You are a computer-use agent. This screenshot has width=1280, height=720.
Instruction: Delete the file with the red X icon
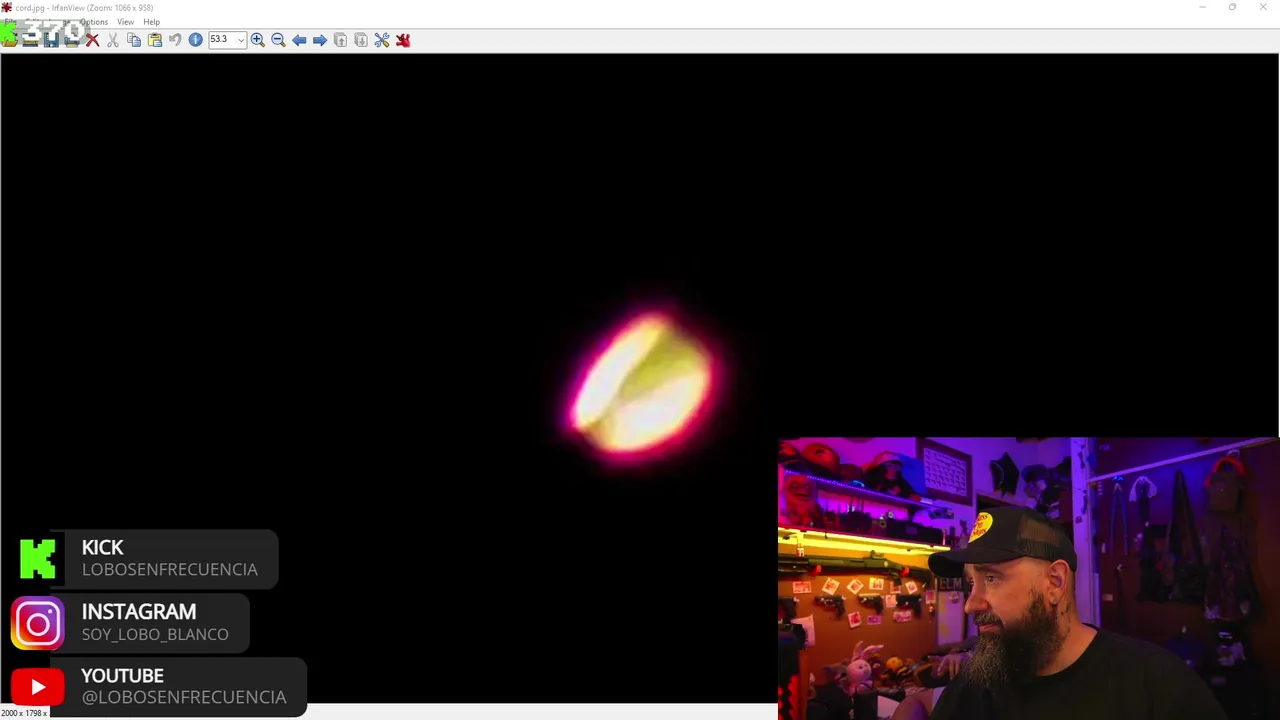[x=93, y=40]
